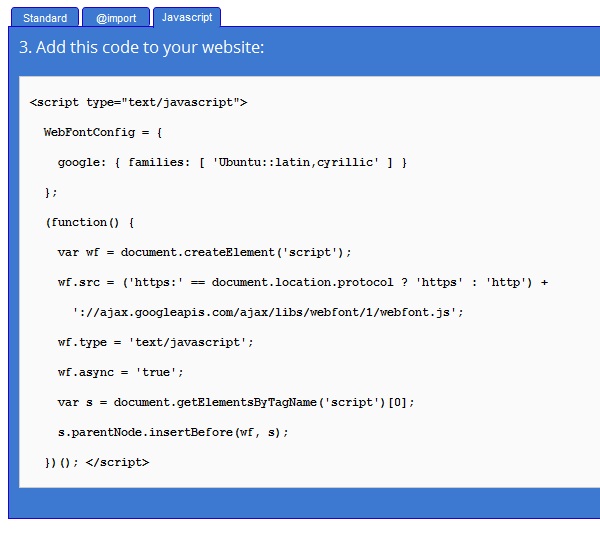600x540 pixels.
Task: Click the closing }; of WebFontConfig
Action: (51, 192)
